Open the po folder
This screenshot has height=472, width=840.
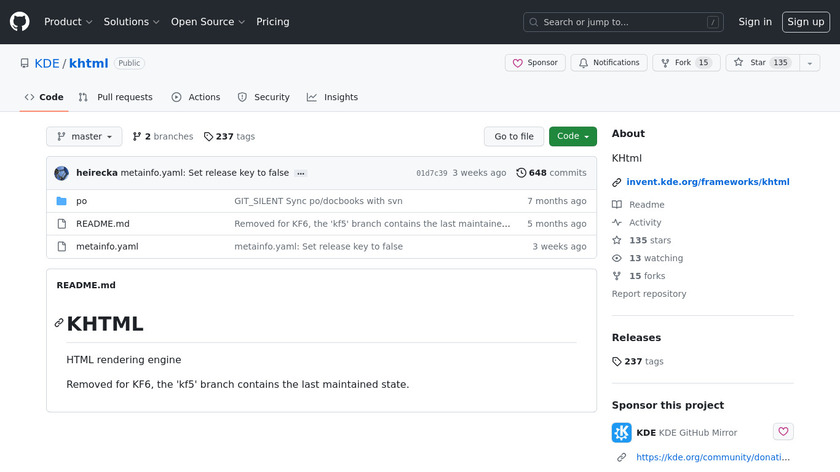tap(82, 201)
